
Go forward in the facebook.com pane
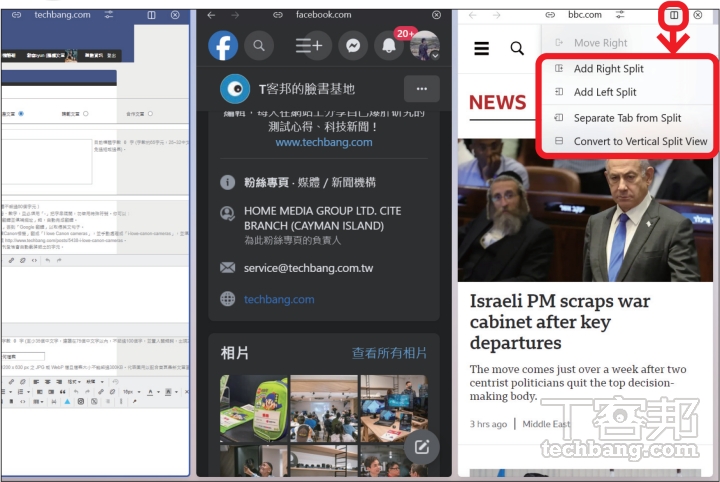tap(235, 15)
